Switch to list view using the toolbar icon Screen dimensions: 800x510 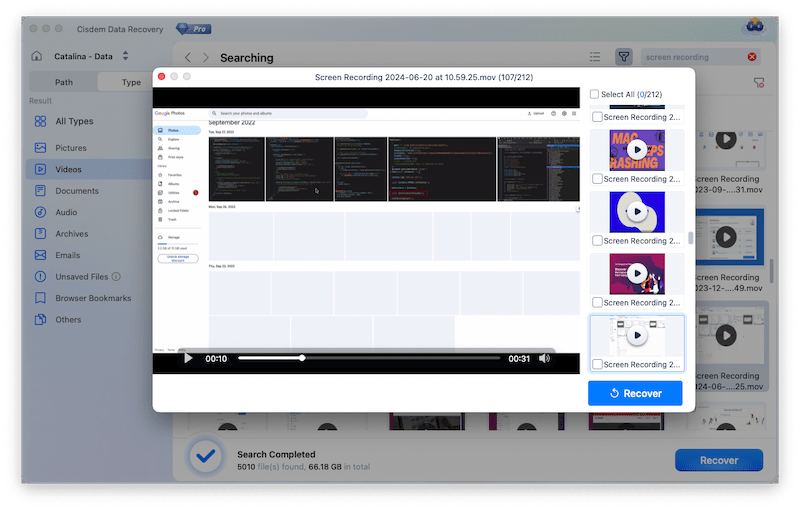pyautogui.click(x=595, y=57)
